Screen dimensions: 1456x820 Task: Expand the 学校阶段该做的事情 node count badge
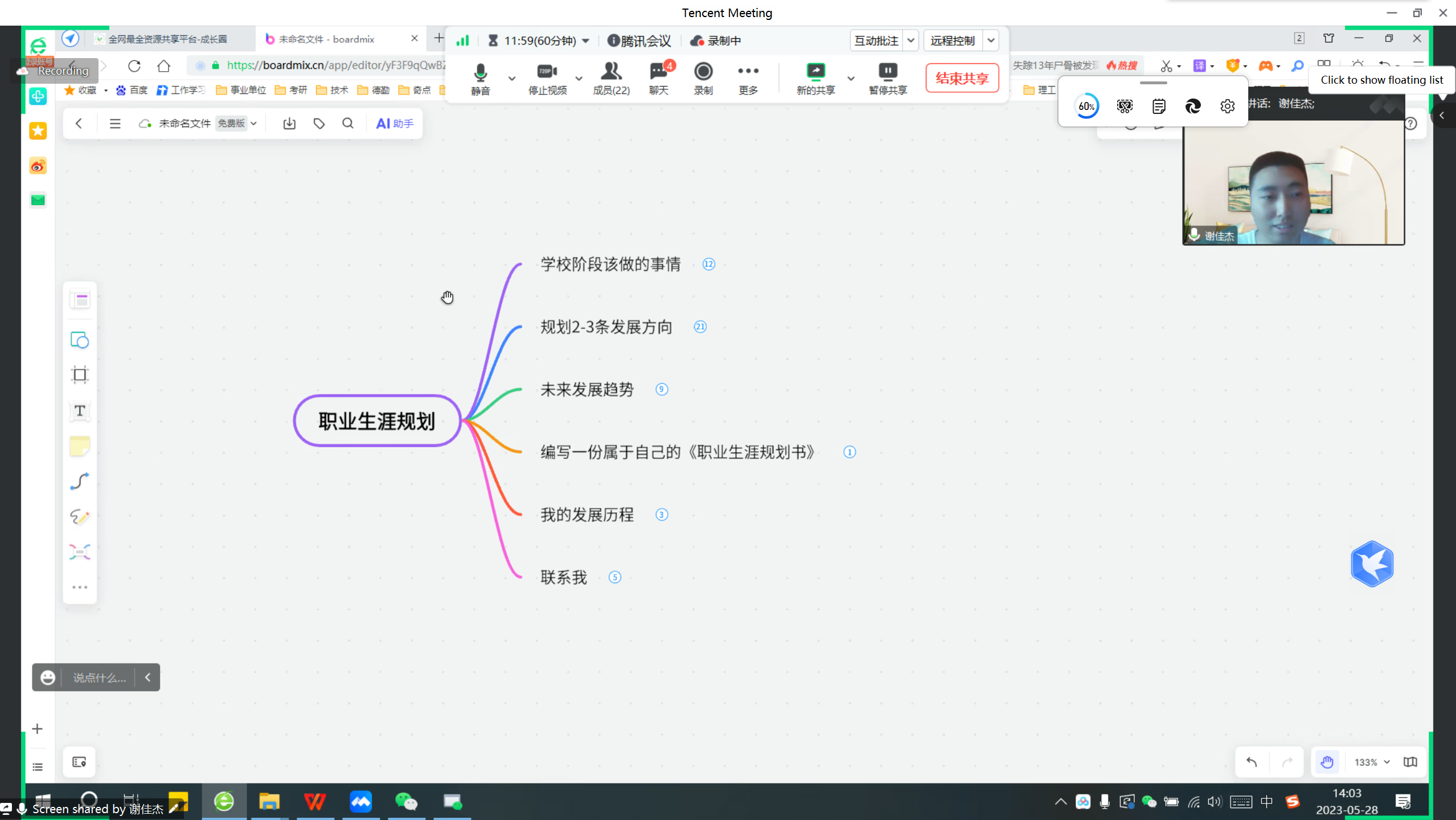(x=708, y=264)
